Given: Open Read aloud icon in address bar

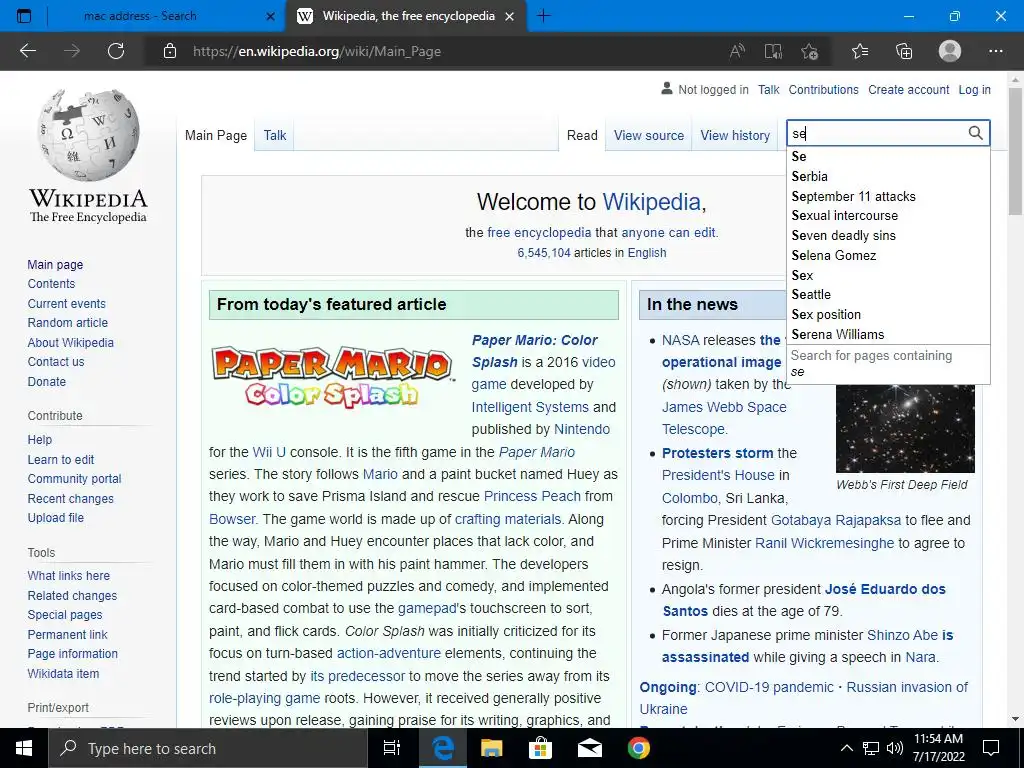Looking at the screenshot, I should coord(737,51).
